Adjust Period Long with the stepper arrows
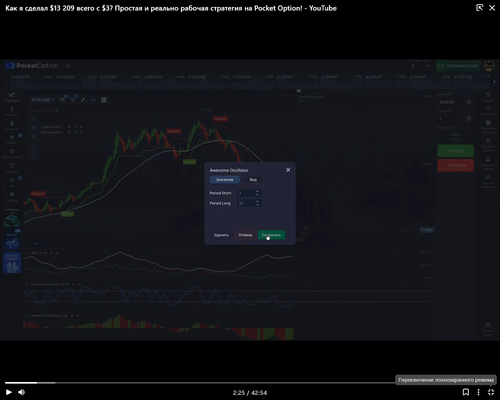This screenshot has width=500, height=400. [x=257, y=203]
